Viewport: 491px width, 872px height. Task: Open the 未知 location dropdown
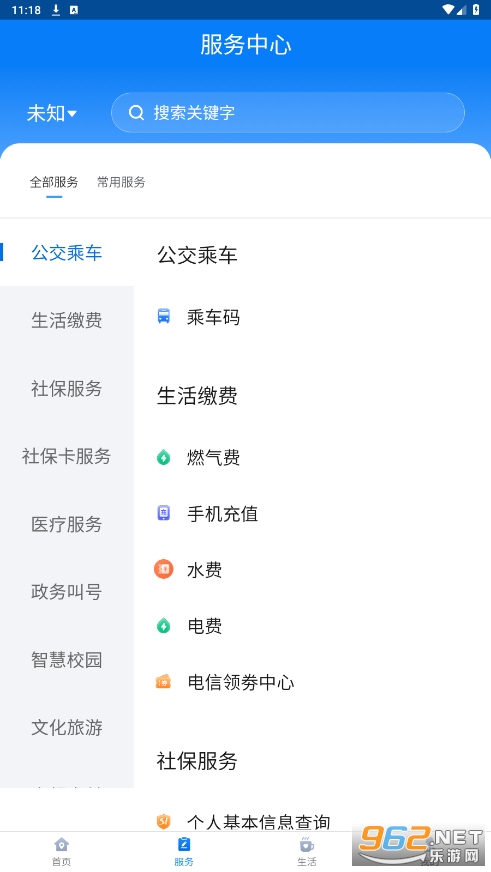coord(52,113)
